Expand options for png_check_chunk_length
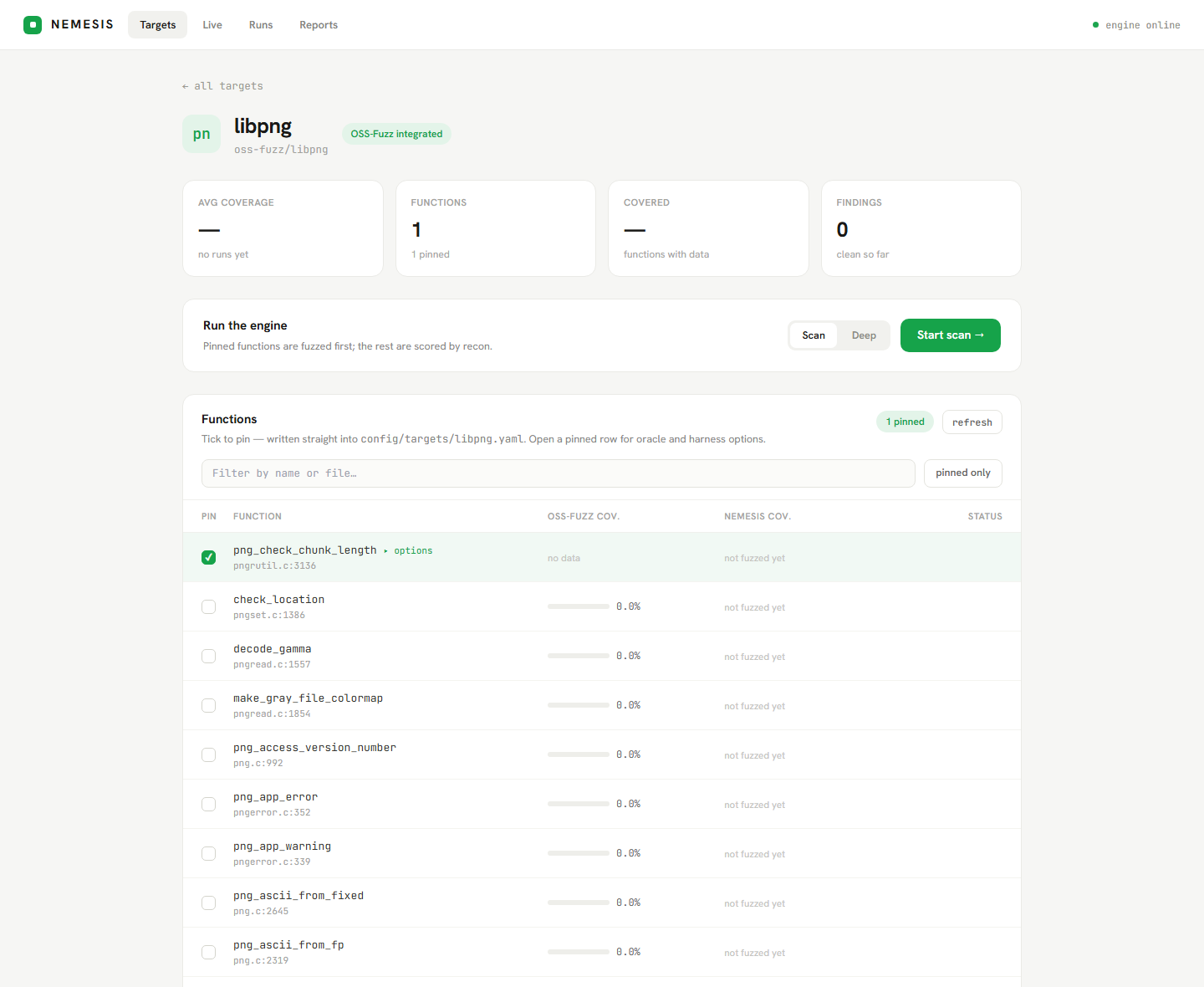Screen dimensions: 1204x987 tap(408, 550)
